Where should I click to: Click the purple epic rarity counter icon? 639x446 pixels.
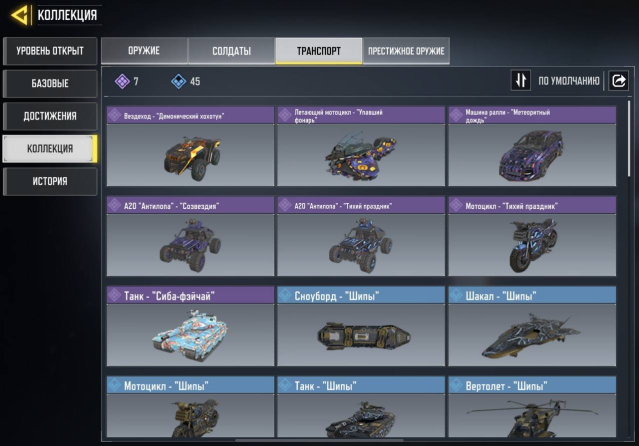coord(122,82)
